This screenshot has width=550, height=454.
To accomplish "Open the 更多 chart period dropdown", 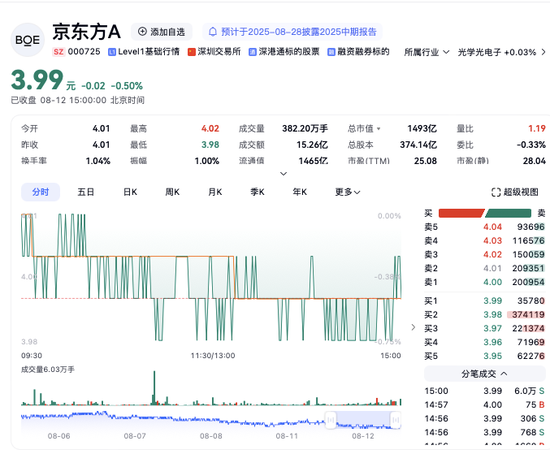I will (348, 192).
